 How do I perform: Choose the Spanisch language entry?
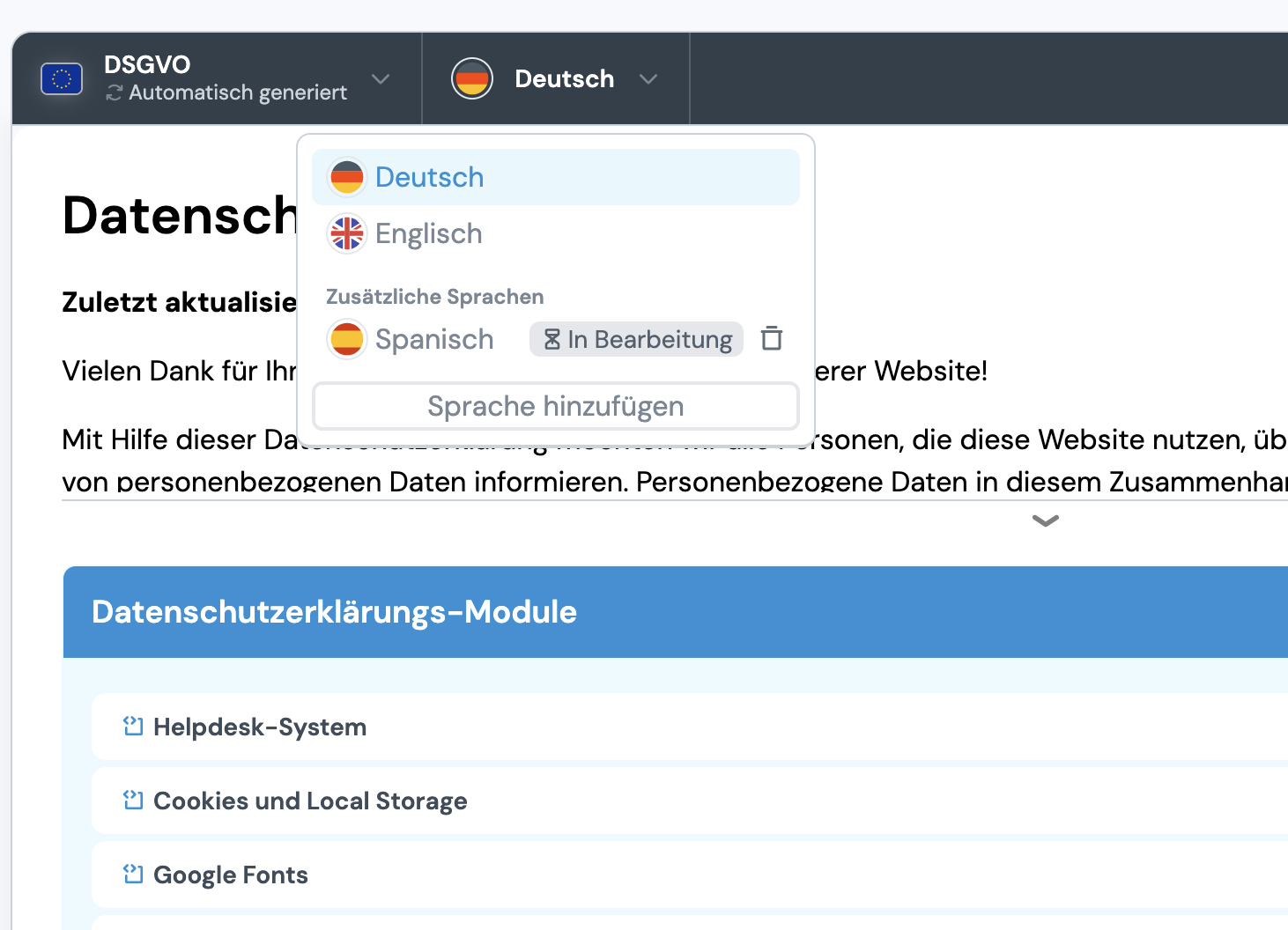(x=434, y=339)
